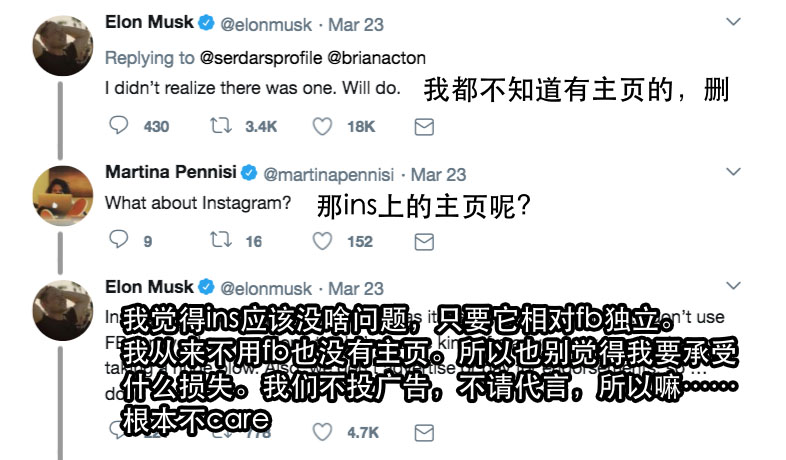Like the tweet with 4.7K likes
786x460 pixels.
pos(322,432)
